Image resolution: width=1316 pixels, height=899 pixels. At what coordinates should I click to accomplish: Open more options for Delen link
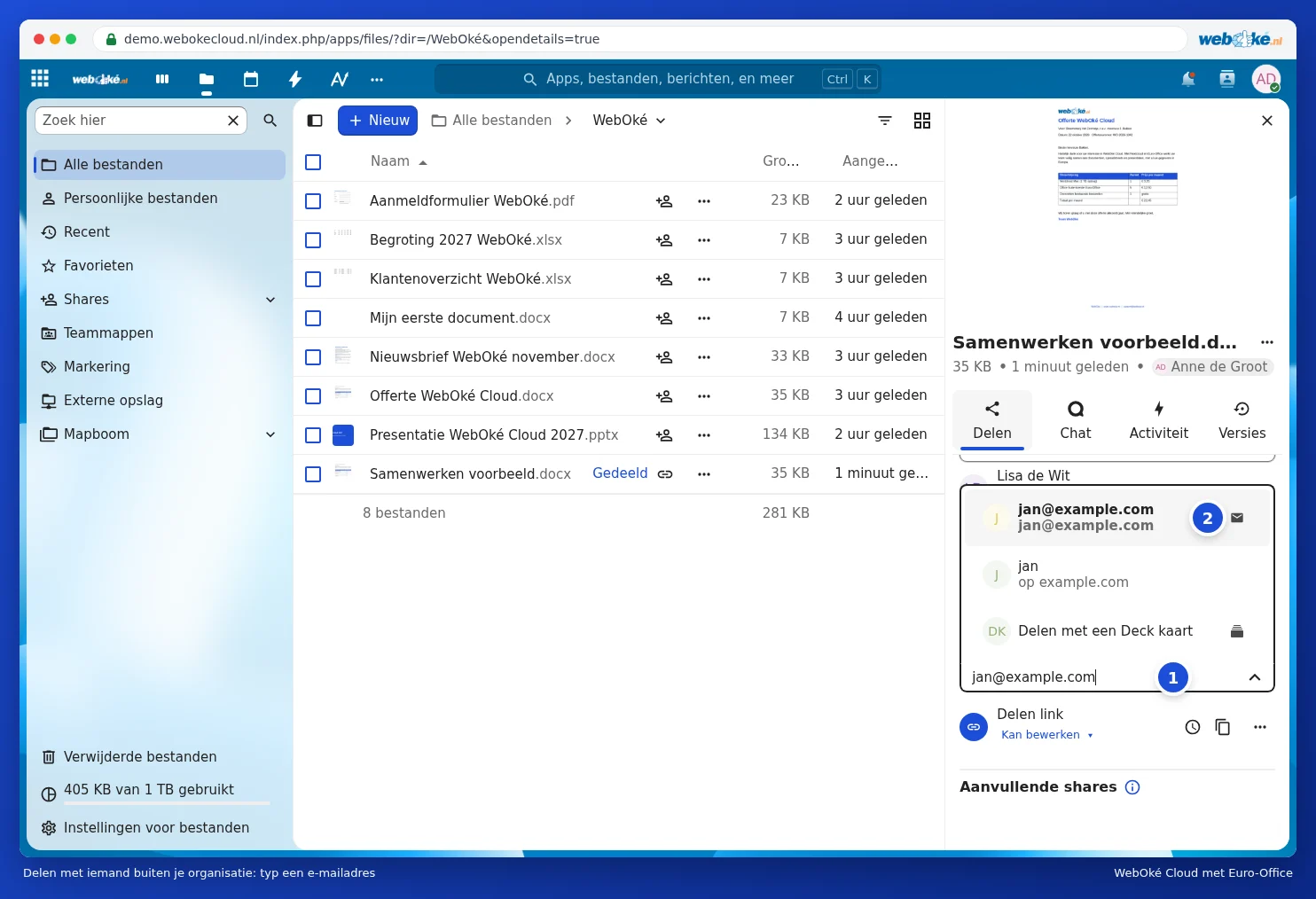point(1260,727)
